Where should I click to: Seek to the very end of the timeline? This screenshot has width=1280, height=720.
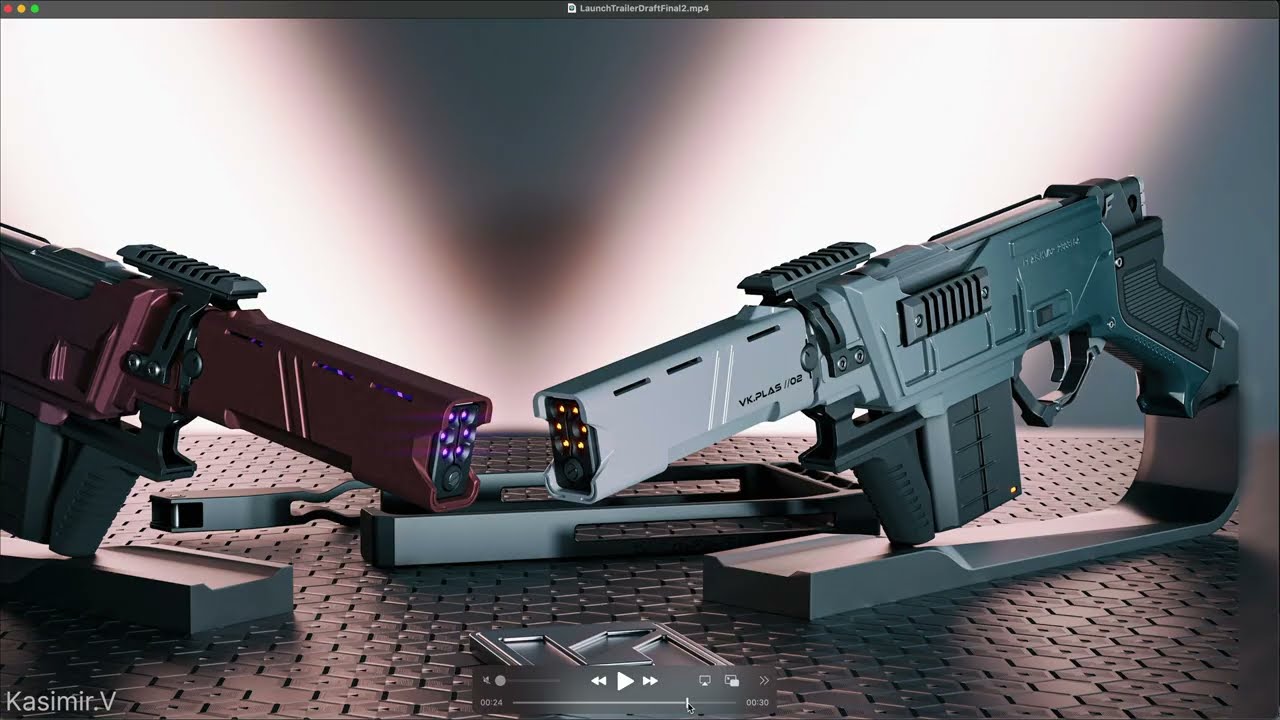pyautogui.click(x=736, y=703)
